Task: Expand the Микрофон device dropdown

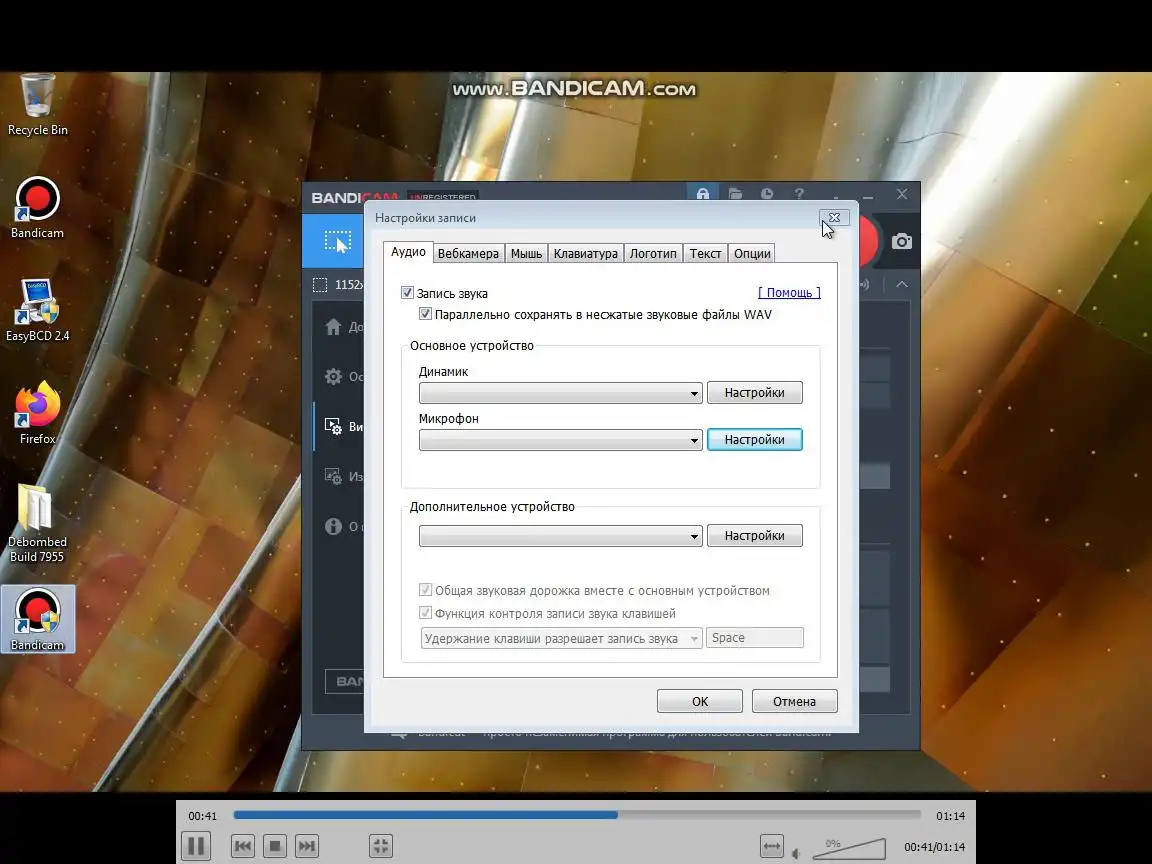Action: tap(561, 440)
